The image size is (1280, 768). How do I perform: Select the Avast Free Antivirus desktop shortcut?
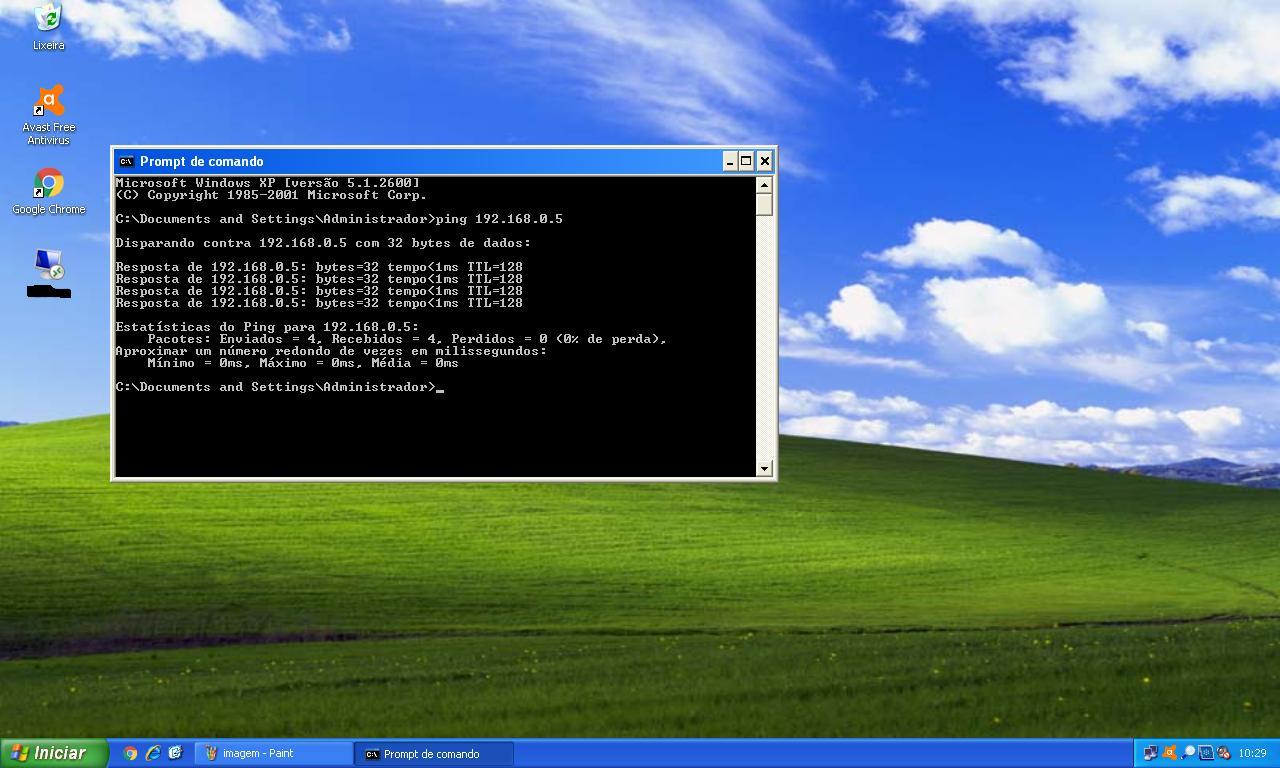click(x=48, y=116)
